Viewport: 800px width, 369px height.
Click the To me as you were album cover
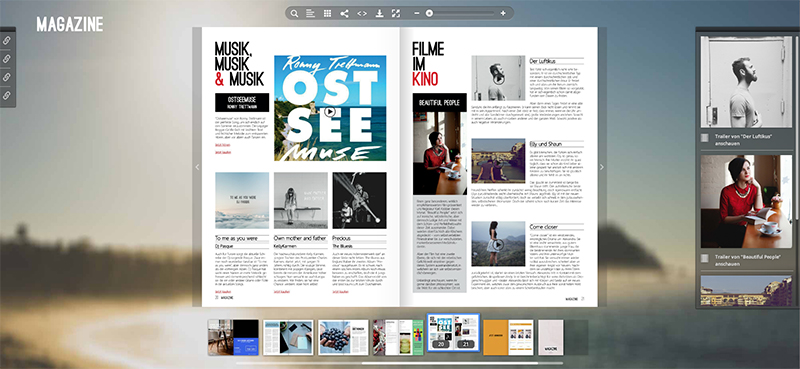[242, 200]
